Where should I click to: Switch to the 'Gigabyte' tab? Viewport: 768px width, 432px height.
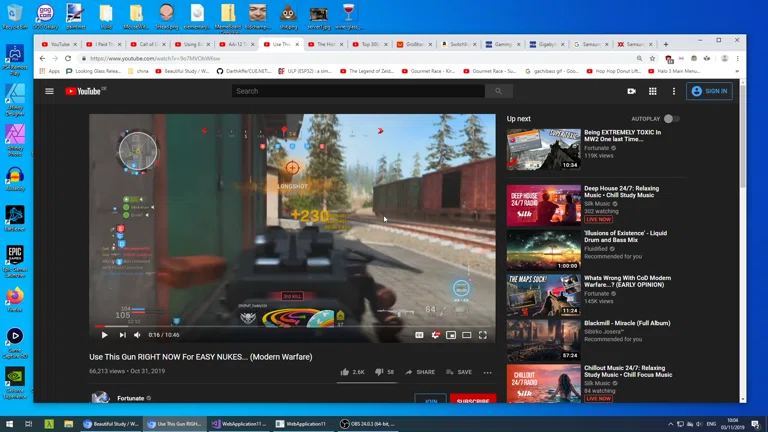[548, 44]
